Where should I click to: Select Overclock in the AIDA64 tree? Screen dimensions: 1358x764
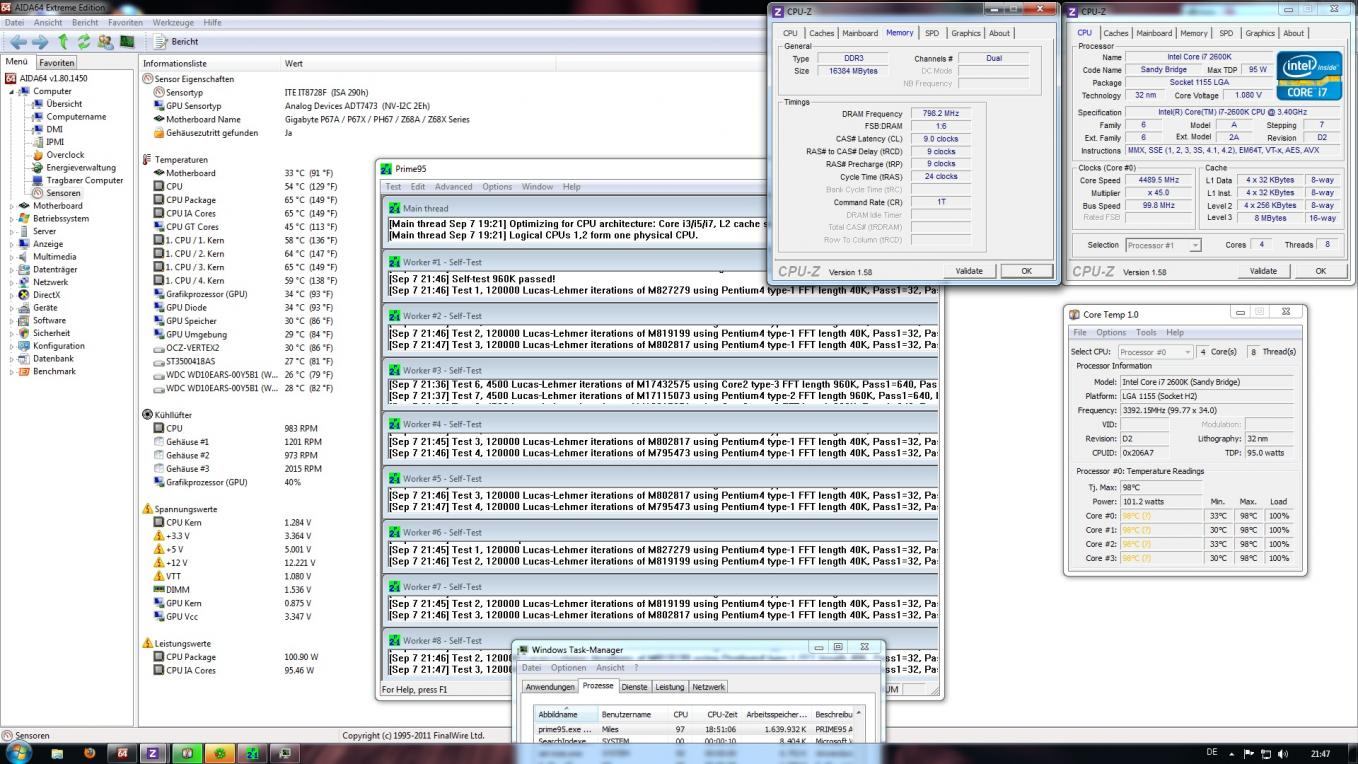point(65,155)
